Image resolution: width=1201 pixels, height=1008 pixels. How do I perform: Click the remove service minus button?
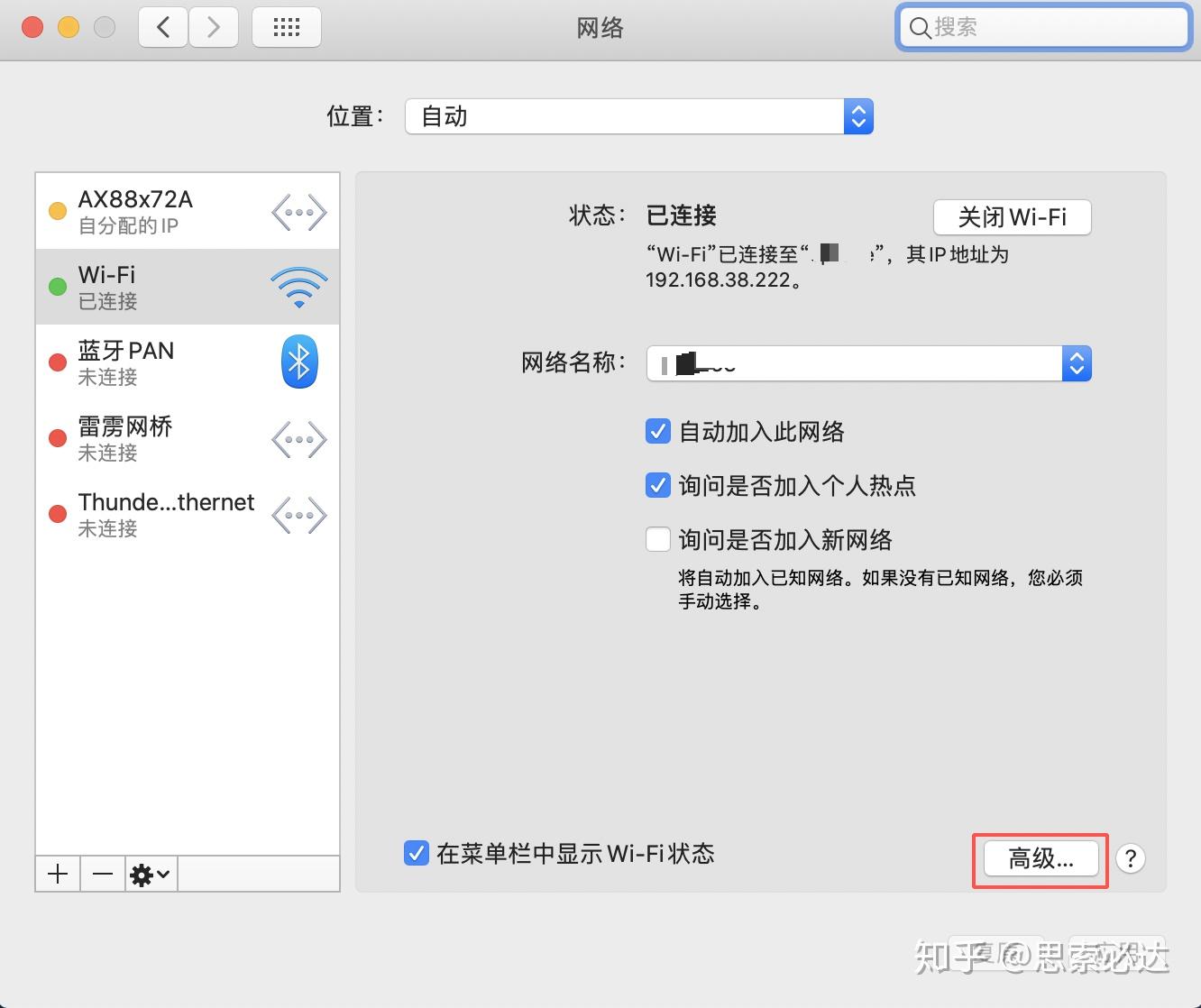click(x=102, y=873)
